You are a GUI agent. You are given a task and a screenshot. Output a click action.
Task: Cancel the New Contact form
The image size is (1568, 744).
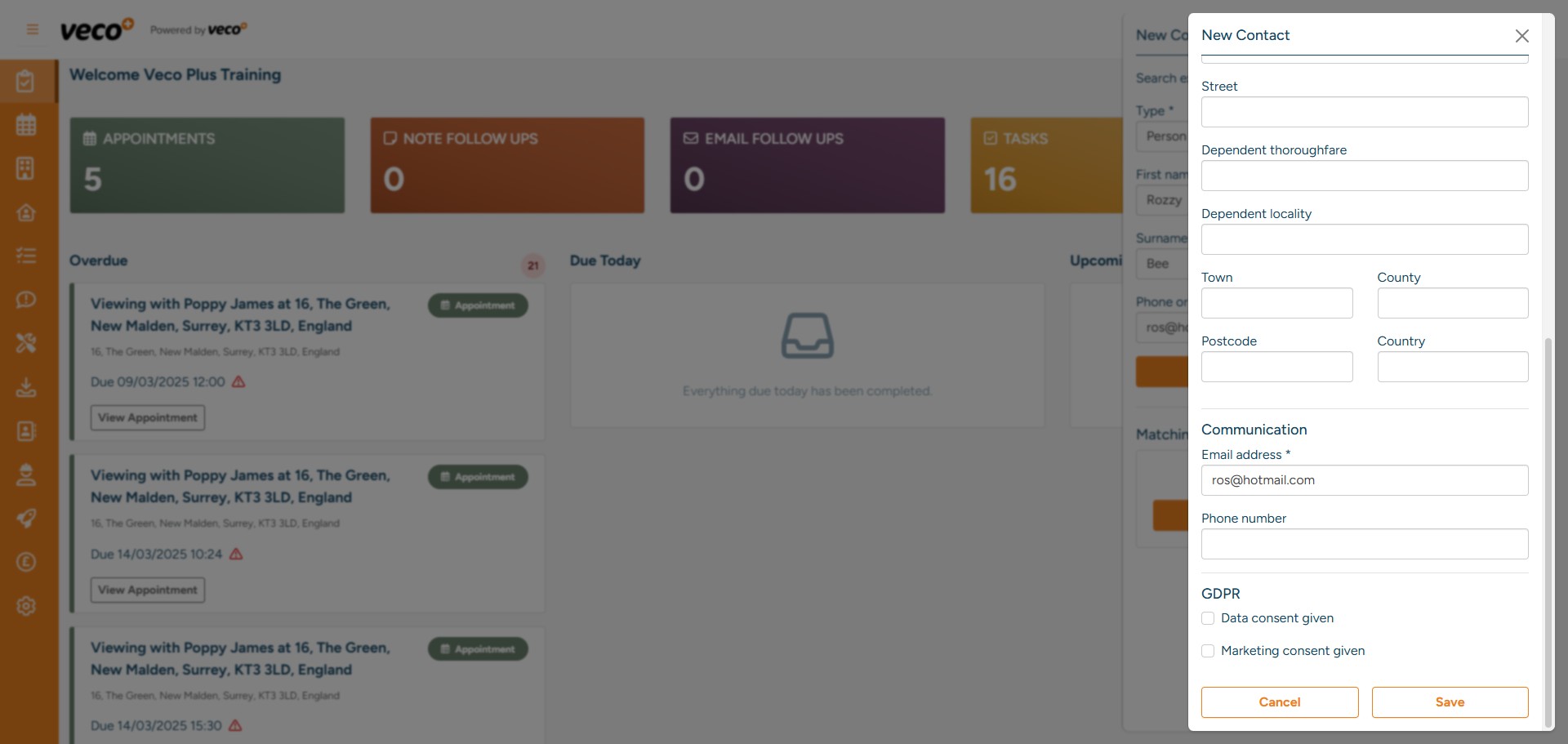[1279, 702]
